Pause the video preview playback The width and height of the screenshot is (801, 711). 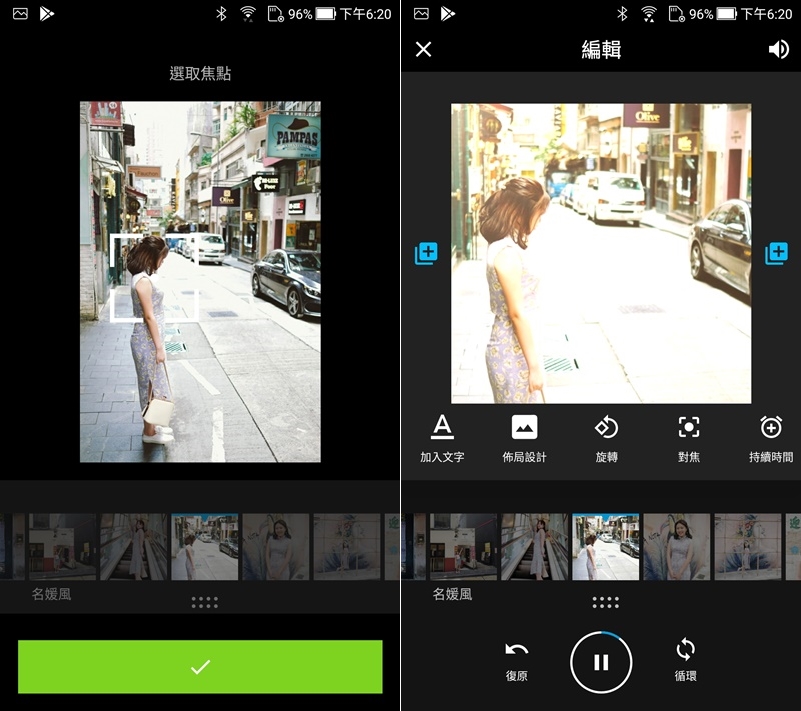point(601,661)
